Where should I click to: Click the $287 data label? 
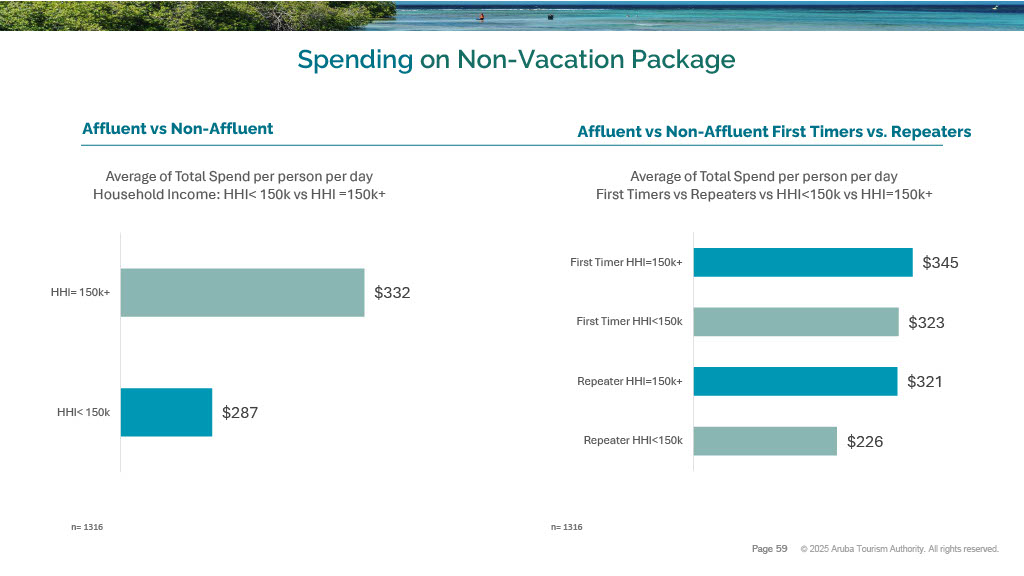pyautogui.click(x=240, y=412)
